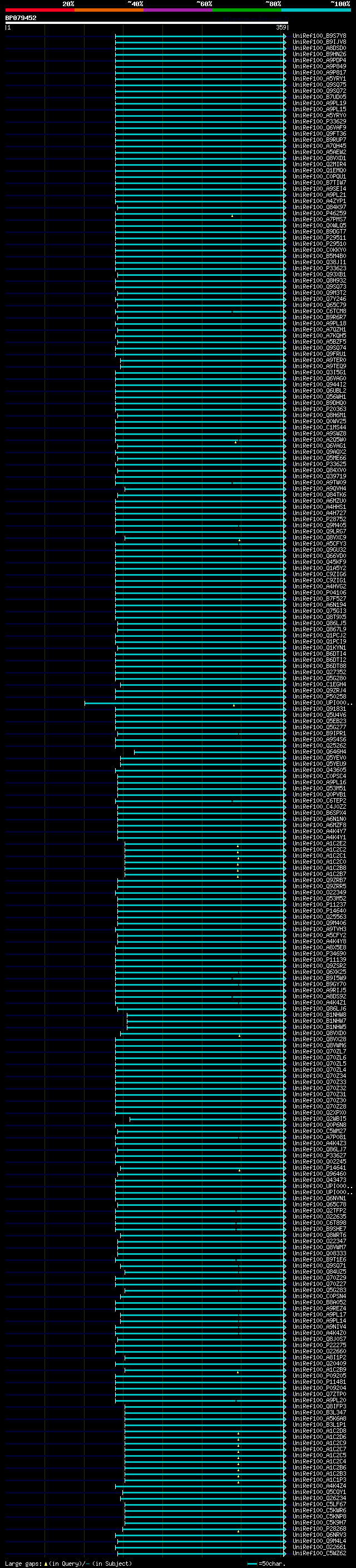Select UniRef100_A4K4Z4 label

(x=319, y=1485)
